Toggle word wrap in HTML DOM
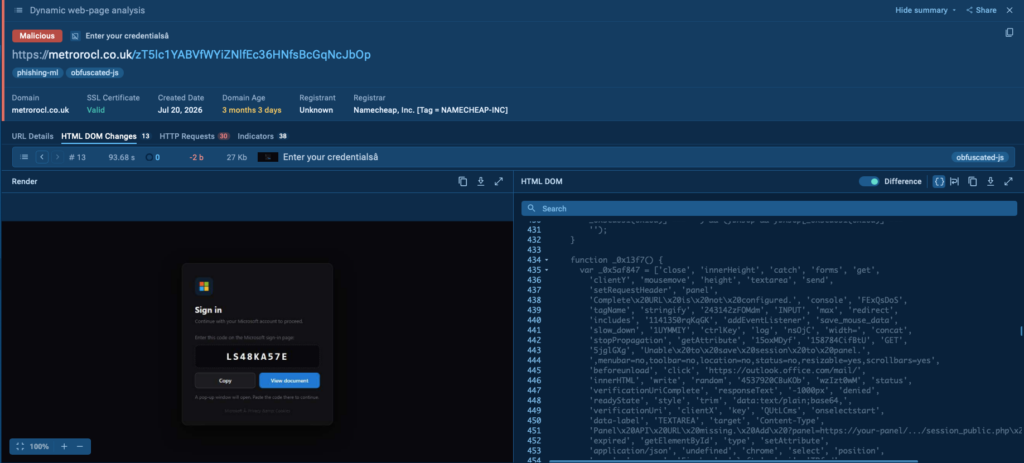The image size is (1024, 463). [954, 182]
